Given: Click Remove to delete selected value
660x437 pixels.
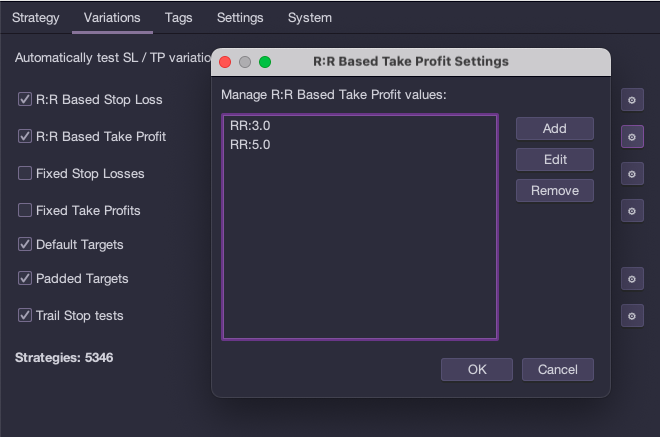Looking at the screenshot, I should click(x=555, y=191).
